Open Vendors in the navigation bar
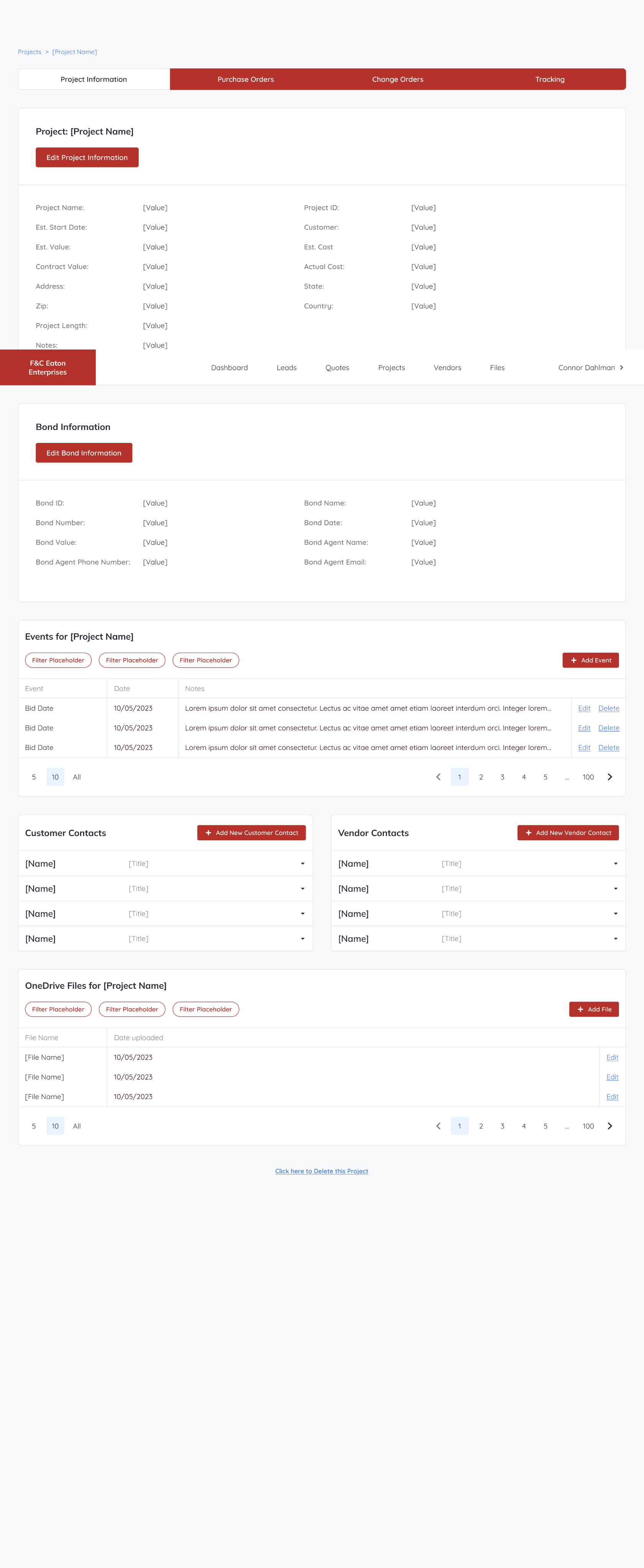This screenshot has width=644, height=1568. [x=447, y=367]
